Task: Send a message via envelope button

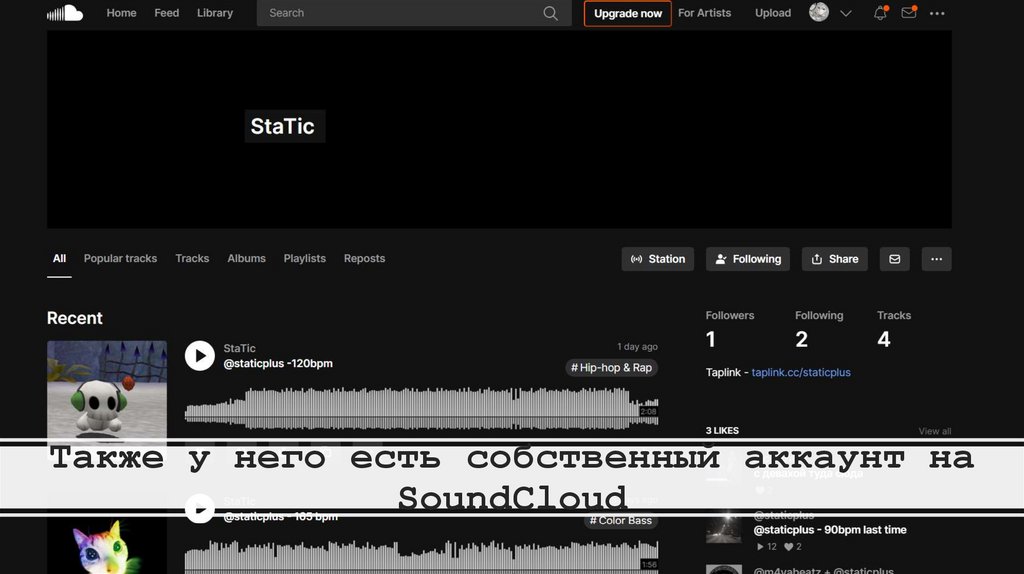Action: (895, 259)
